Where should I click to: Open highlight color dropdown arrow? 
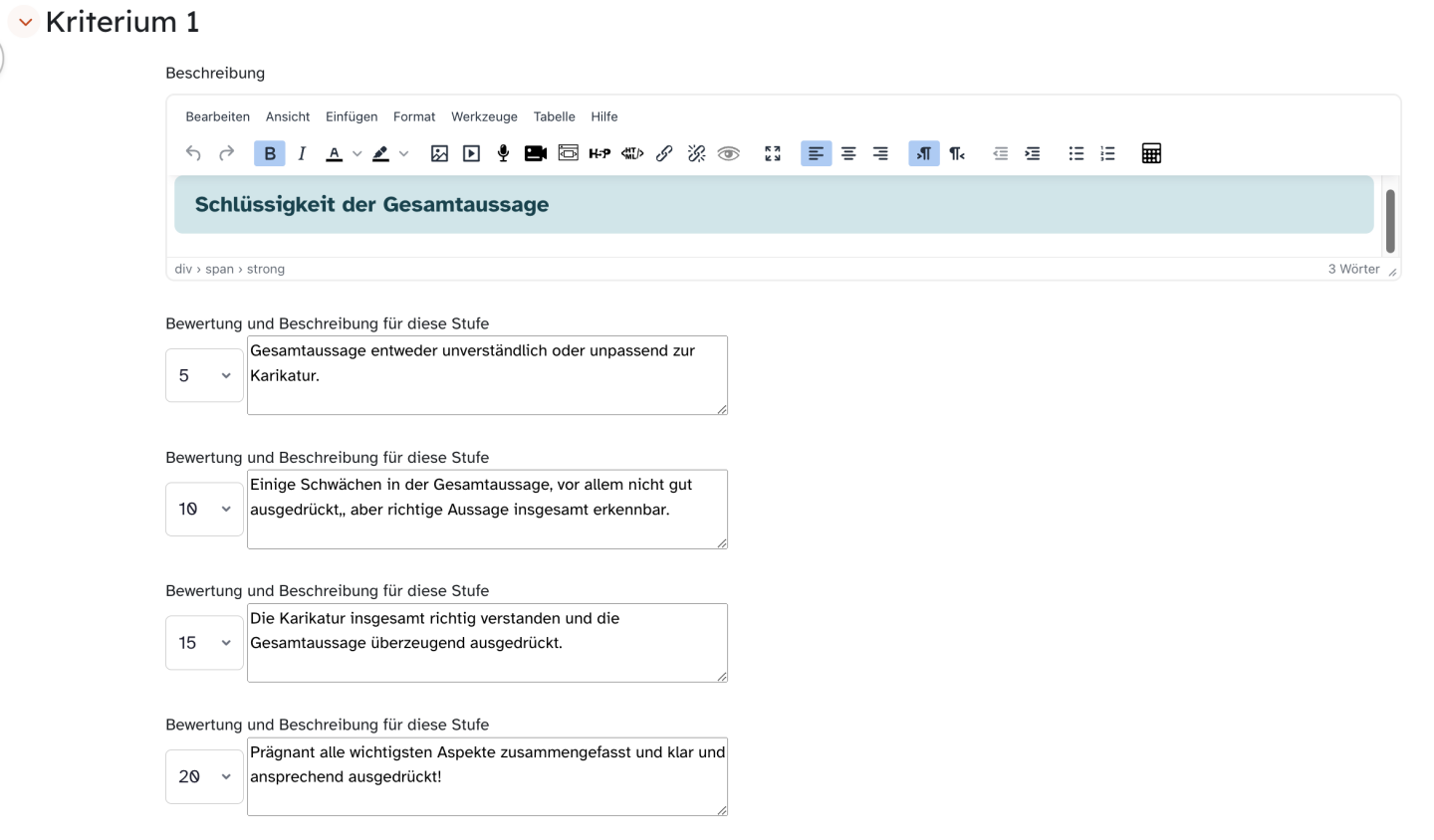403,153
